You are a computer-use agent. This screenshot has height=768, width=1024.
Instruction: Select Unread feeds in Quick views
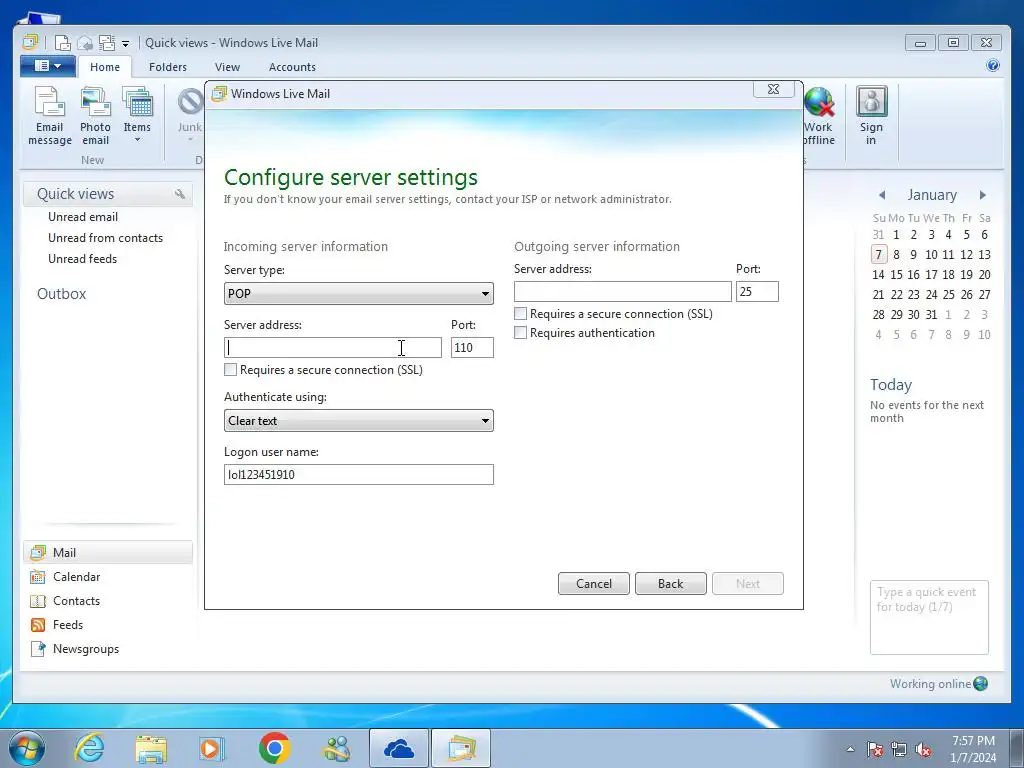coord(82,259)
